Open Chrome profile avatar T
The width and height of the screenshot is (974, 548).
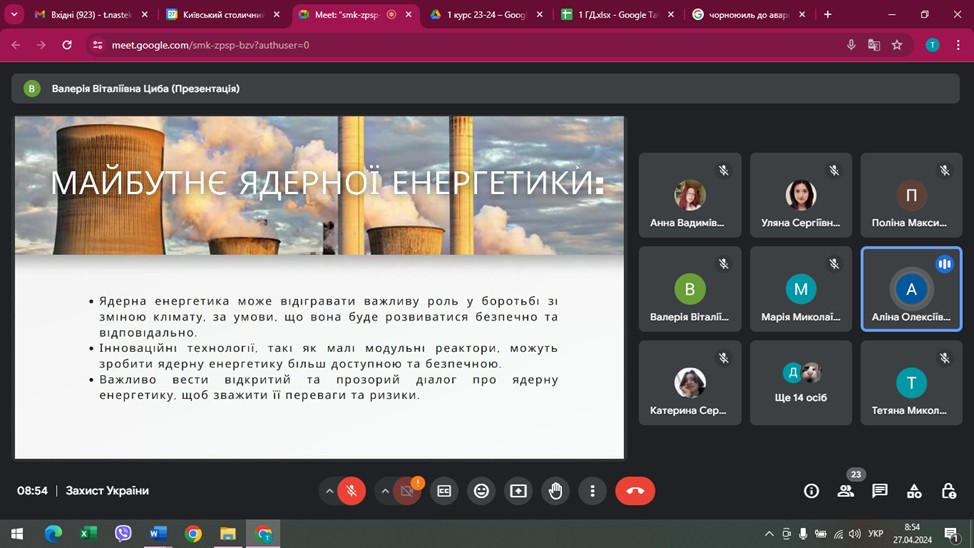tap(932, 45)
